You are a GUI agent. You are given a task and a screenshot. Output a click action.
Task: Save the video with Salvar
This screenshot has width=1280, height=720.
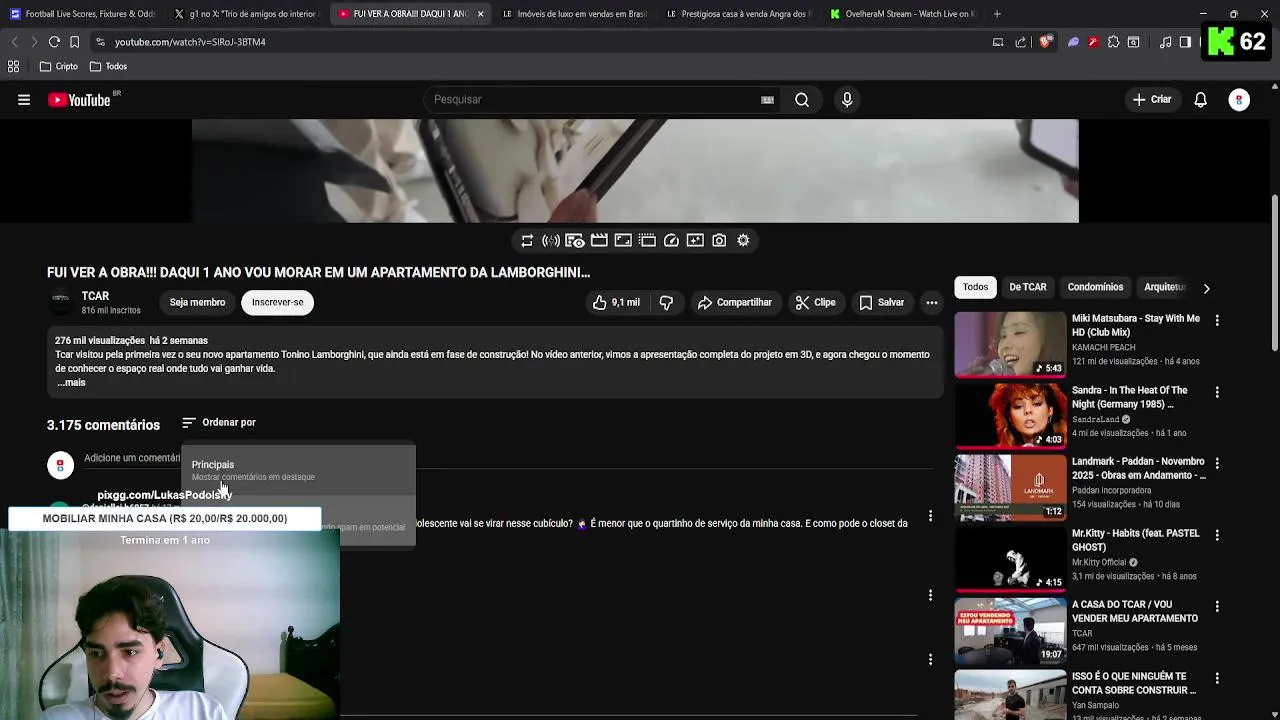[881, 302]
